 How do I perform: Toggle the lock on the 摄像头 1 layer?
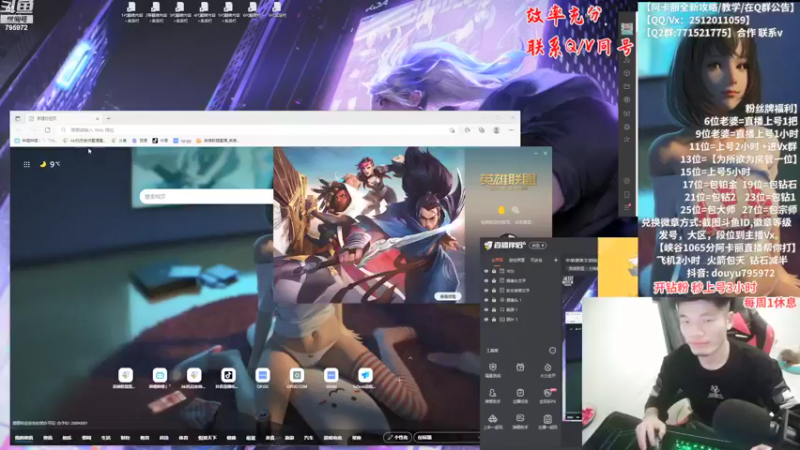(x=494, y=300)
